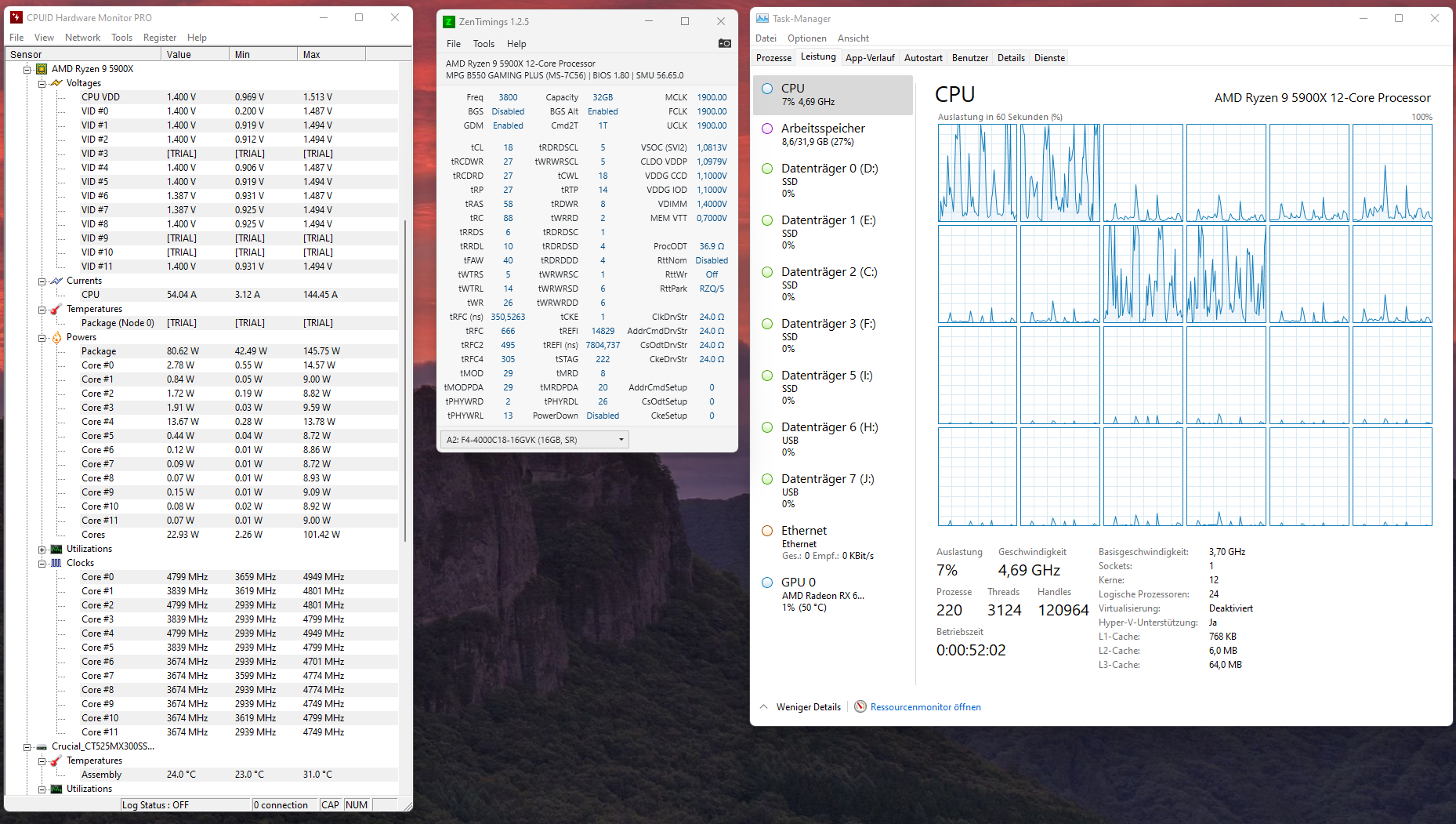Select the Ethernet circle icon
This screenshot has height=824, width=1456.
point(768,531)
